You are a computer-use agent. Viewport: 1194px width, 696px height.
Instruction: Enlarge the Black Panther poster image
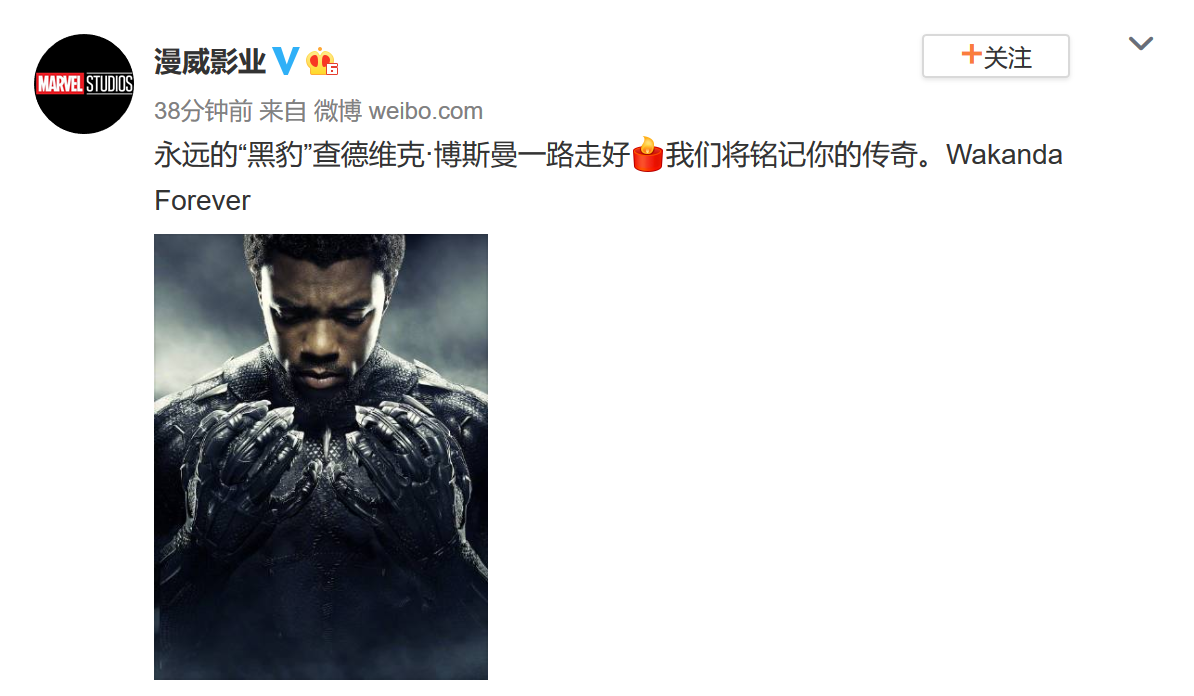(321, 457)
